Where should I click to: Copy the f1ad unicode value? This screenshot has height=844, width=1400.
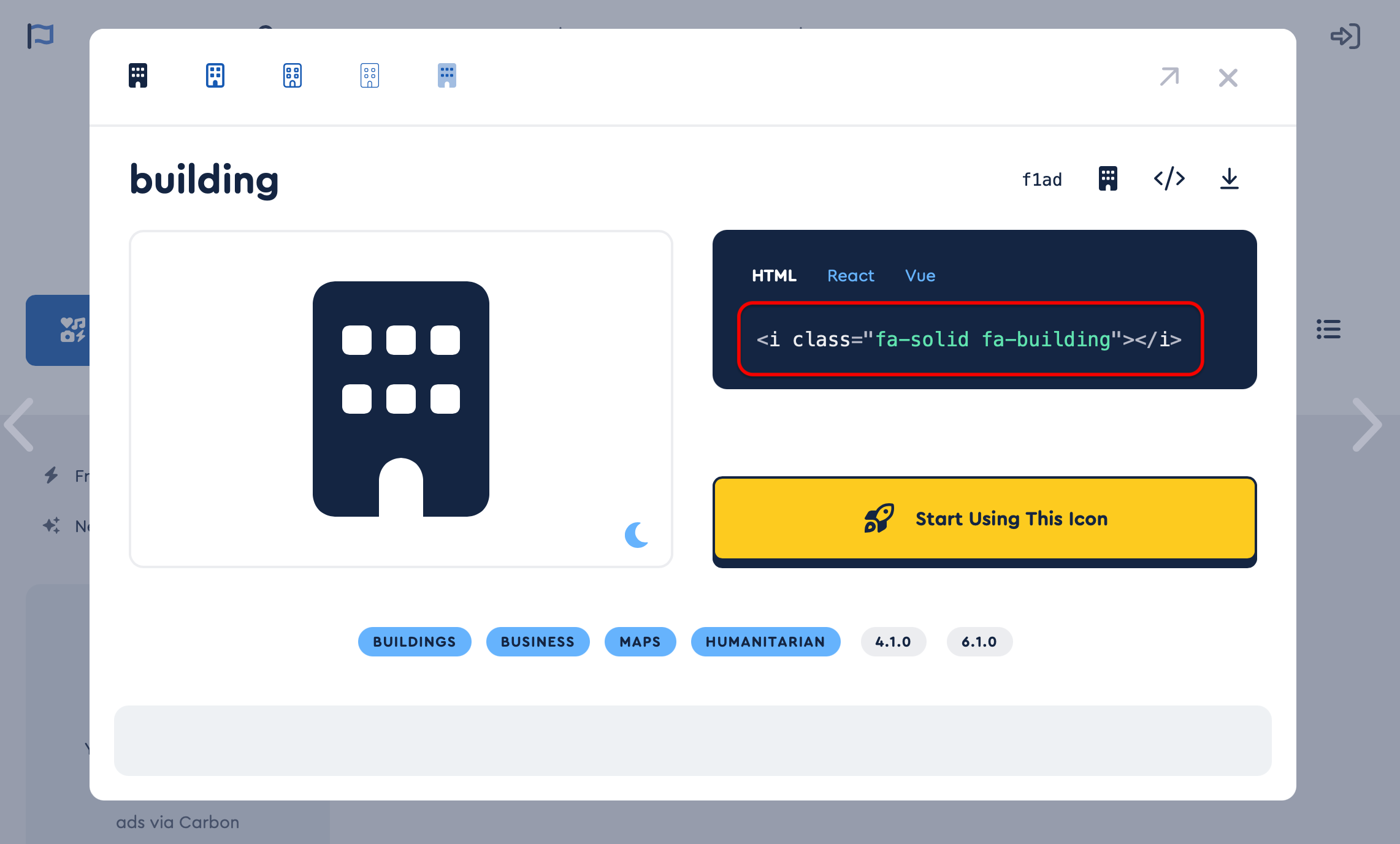[x=1042, y=180]
